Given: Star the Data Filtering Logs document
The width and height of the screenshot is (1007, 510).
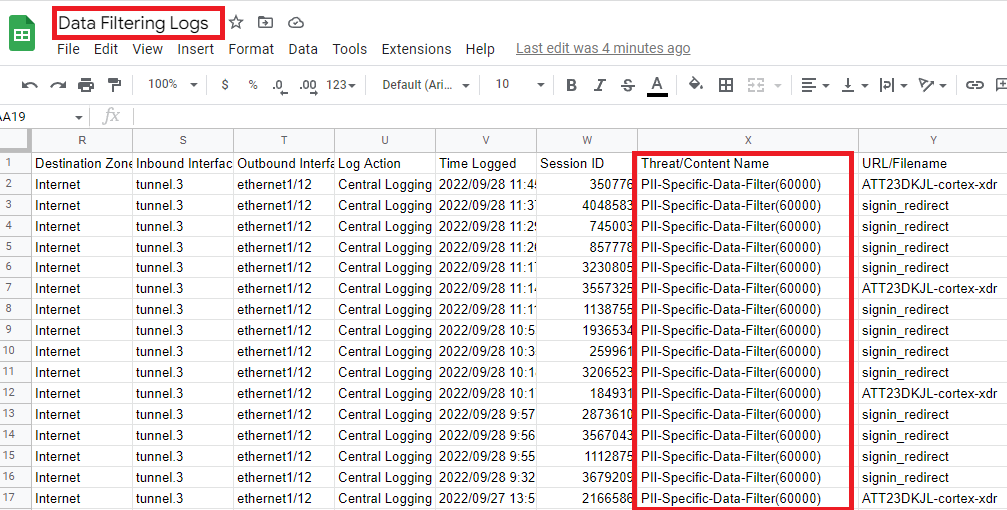Looking at the screenshot, I should click(x=236, y=22).
